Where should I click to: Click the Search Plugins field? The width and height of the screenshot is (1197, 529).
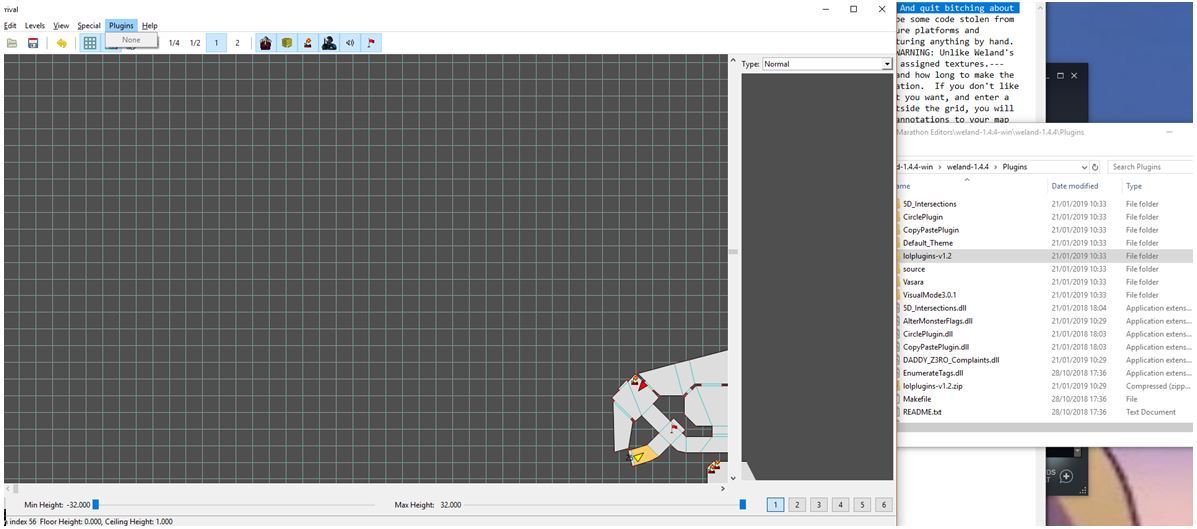[x=1150, y=167]
